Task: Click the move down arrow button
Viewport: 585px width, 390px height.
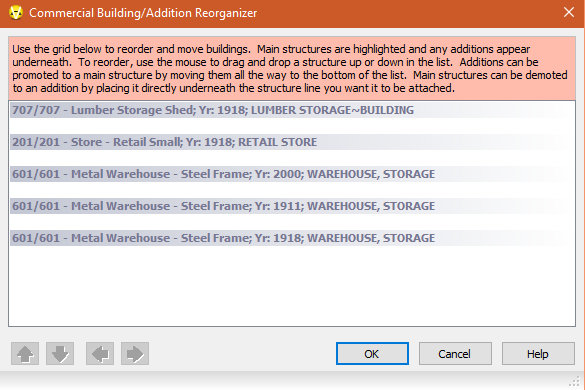Action: (60, 353)
